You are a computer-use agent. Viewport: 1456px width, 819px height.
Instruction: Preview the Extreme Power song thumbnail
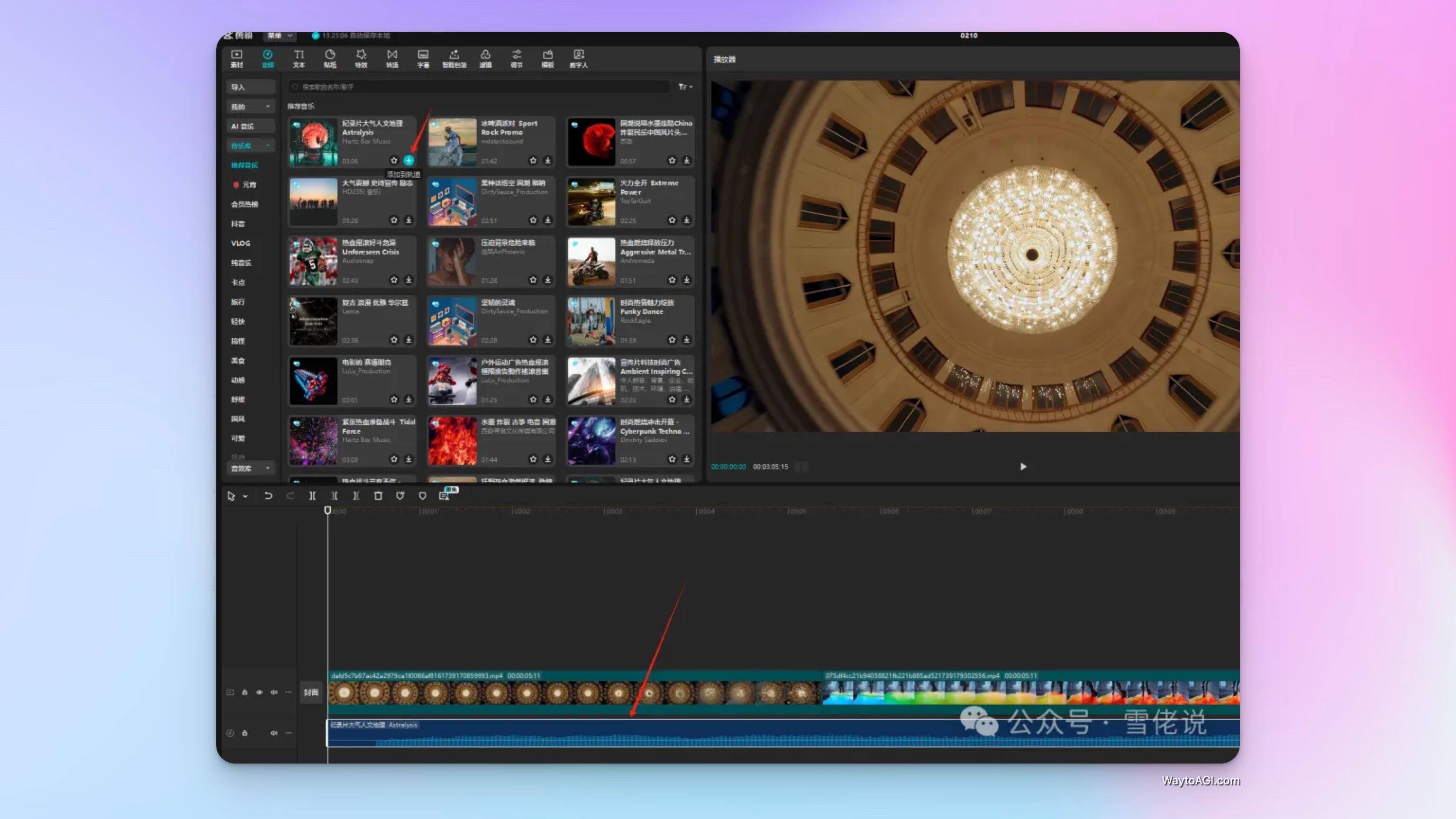coord(591,202)
